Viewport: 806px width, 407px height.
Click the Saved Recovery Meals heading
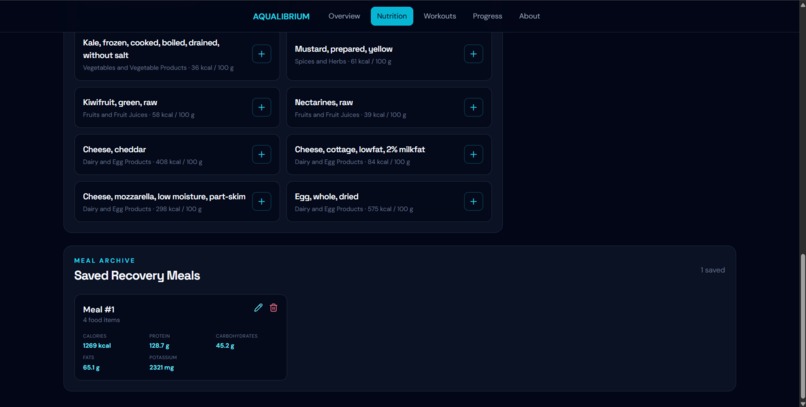[x=137, y=275]
